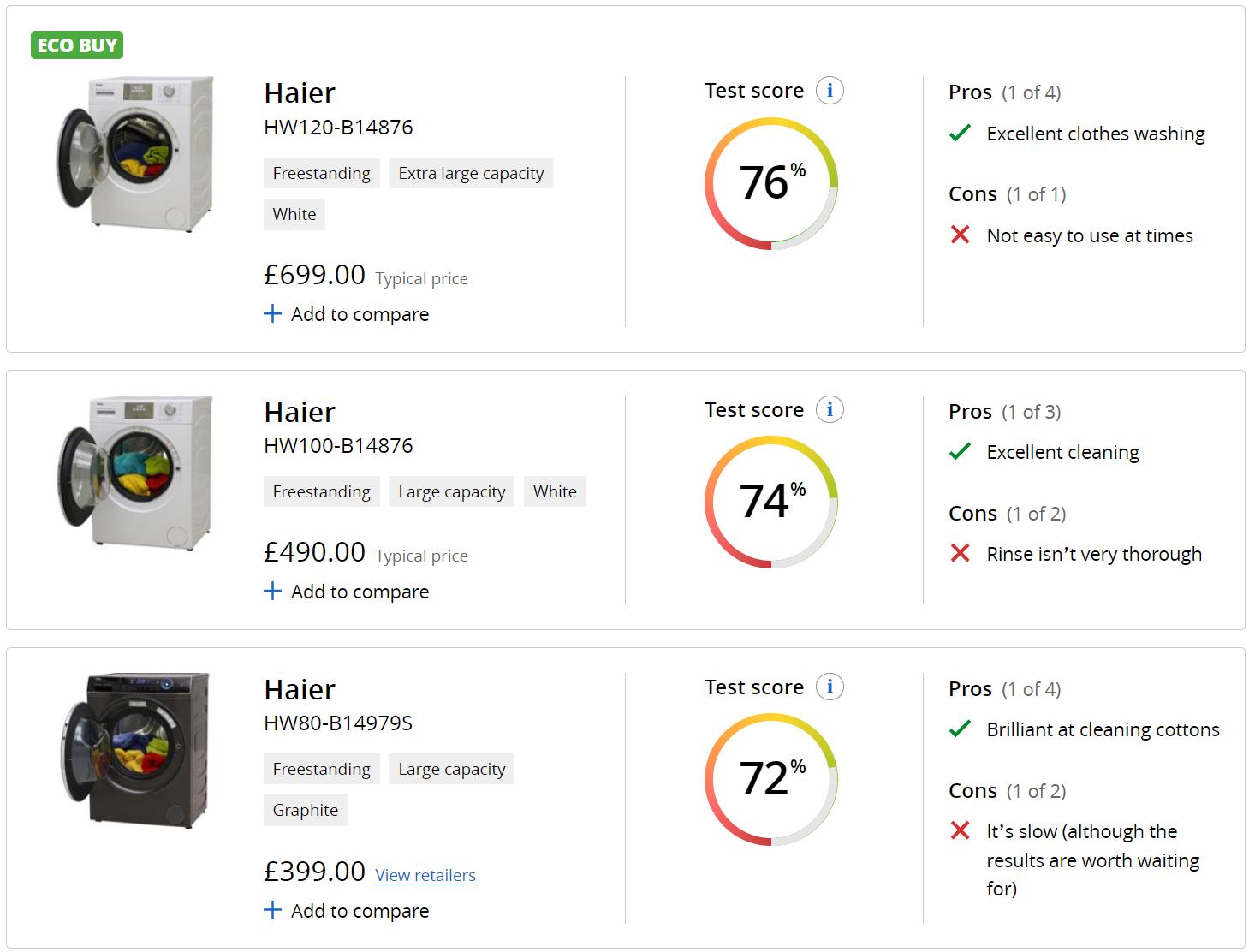Open the Haier HW100-B14876 product title
Viewport: 1249px width, 952px height.
300,413
